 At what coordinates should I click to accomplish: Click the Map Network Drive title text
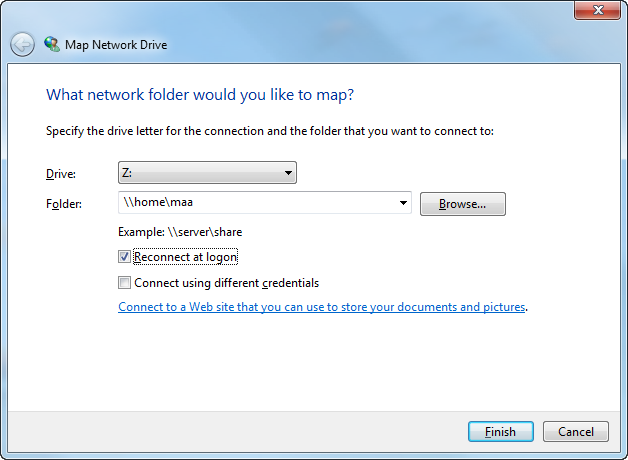coord(116,45)
